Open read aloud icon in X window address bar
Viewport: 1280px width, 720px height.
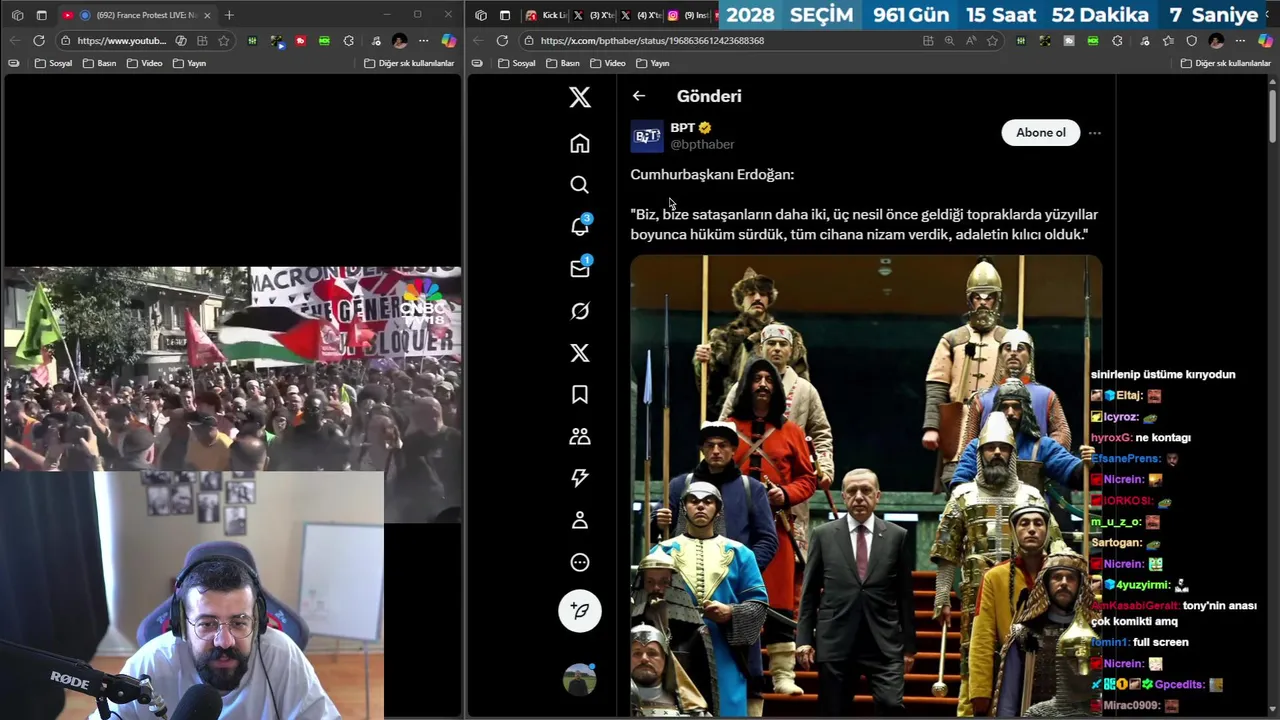[x=970, y=41]
